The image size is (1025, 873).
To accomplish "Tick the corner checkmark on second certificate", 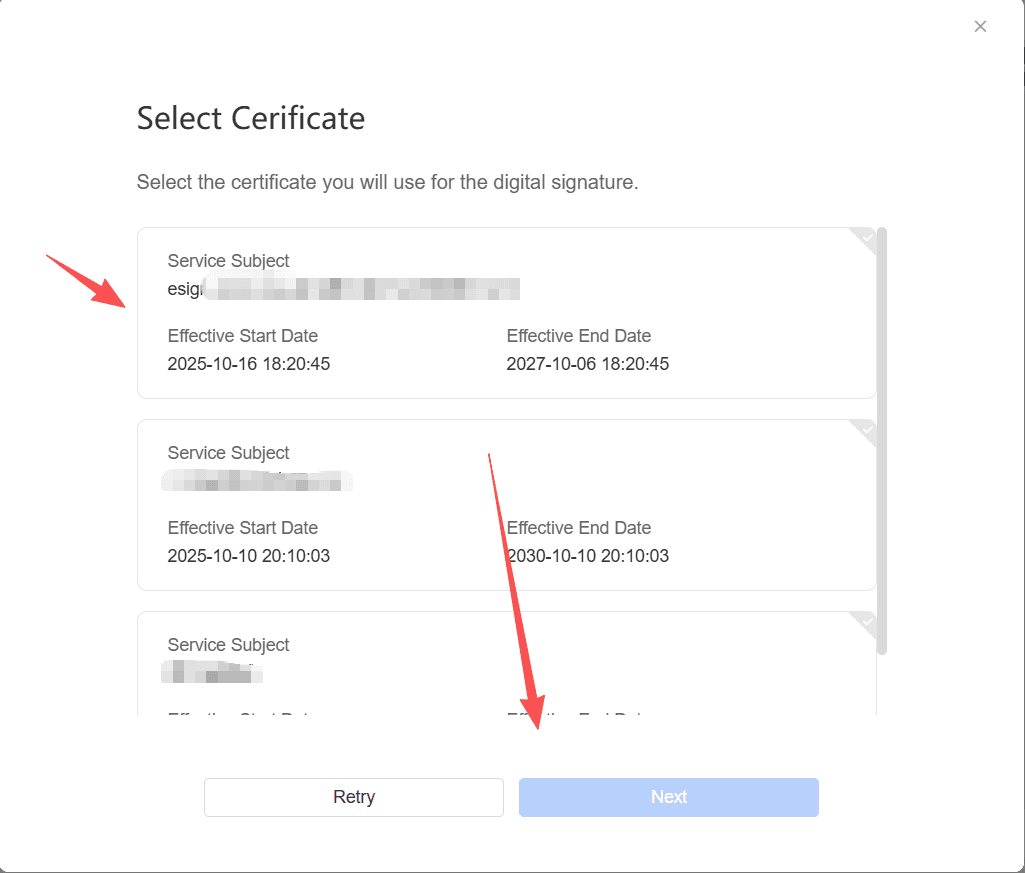I will pos(866,430).
